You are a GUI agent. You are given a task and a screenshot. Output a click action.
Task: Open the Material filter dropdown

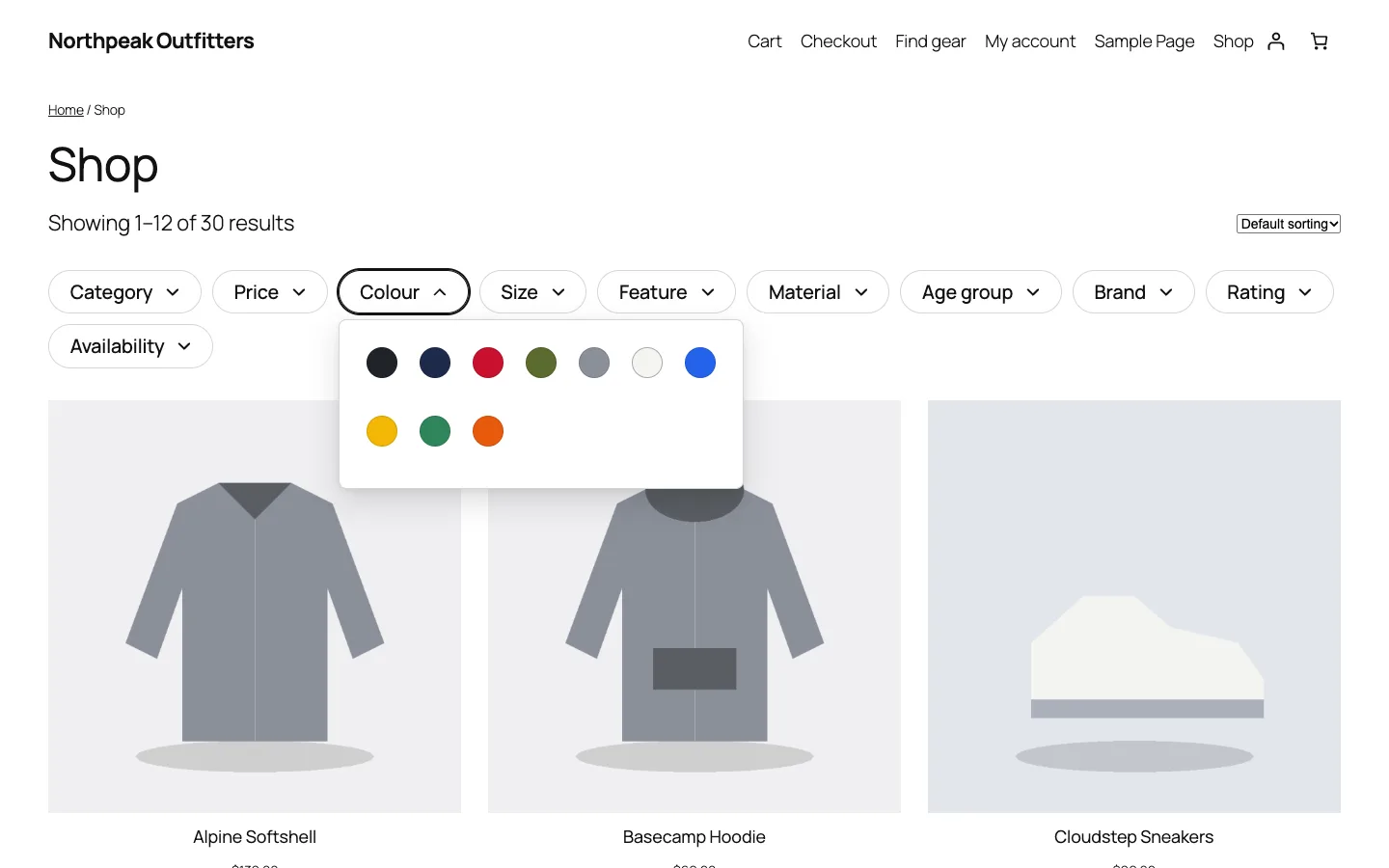point(818,292)
